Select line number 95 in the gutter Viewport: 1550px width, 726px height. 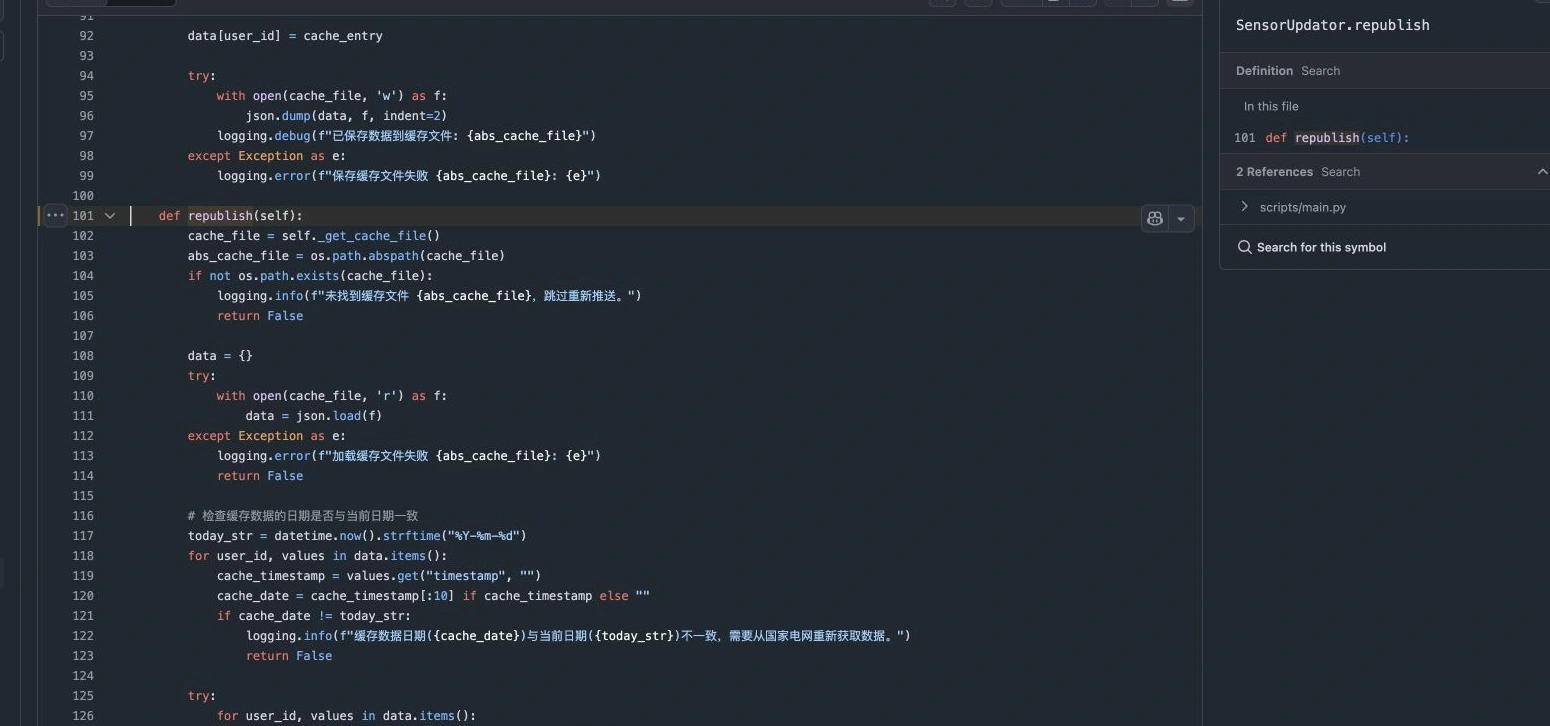tap(86, 95)
